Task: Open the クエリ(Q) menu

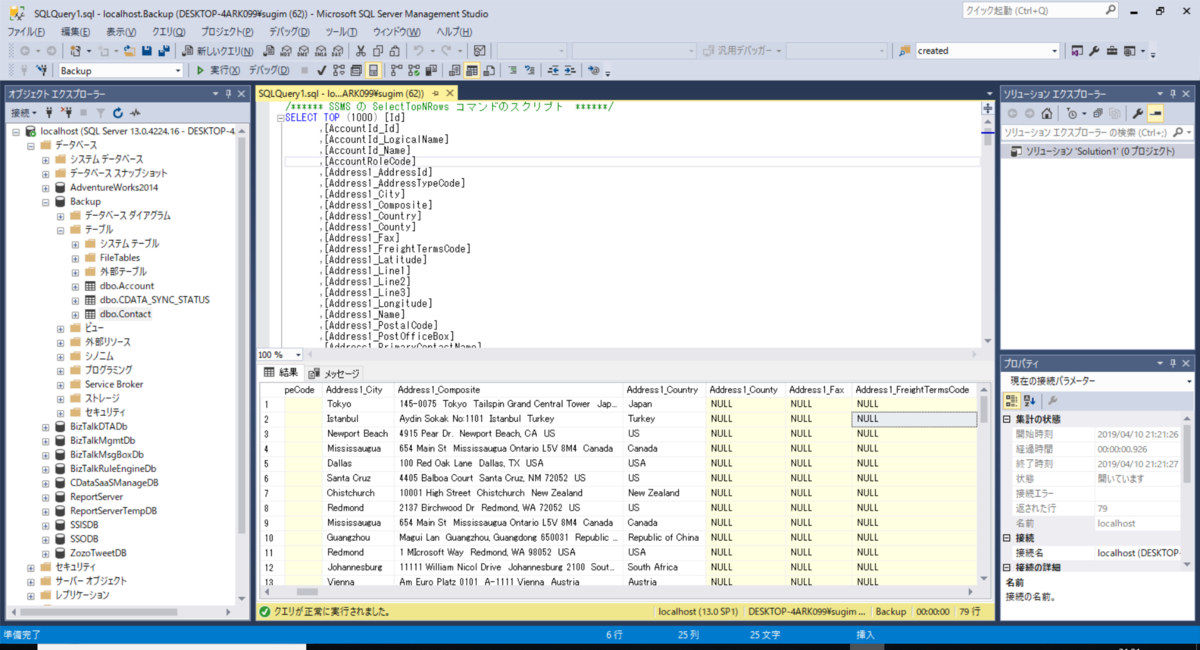Action: pyautogui.click(x=170, y=32)
